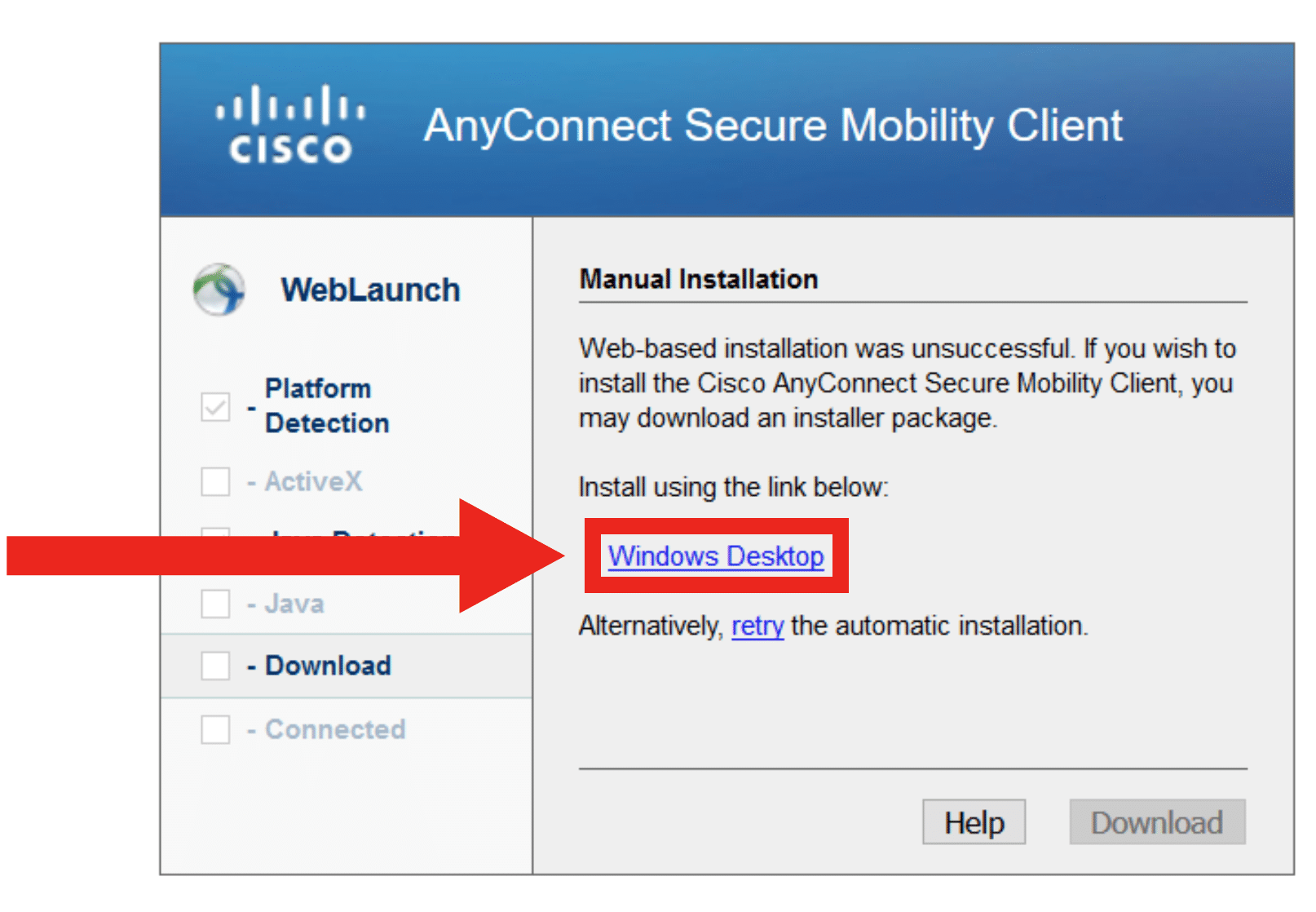
Task: Click retry to restart automatic installation
Action: (x=757, y=626)
